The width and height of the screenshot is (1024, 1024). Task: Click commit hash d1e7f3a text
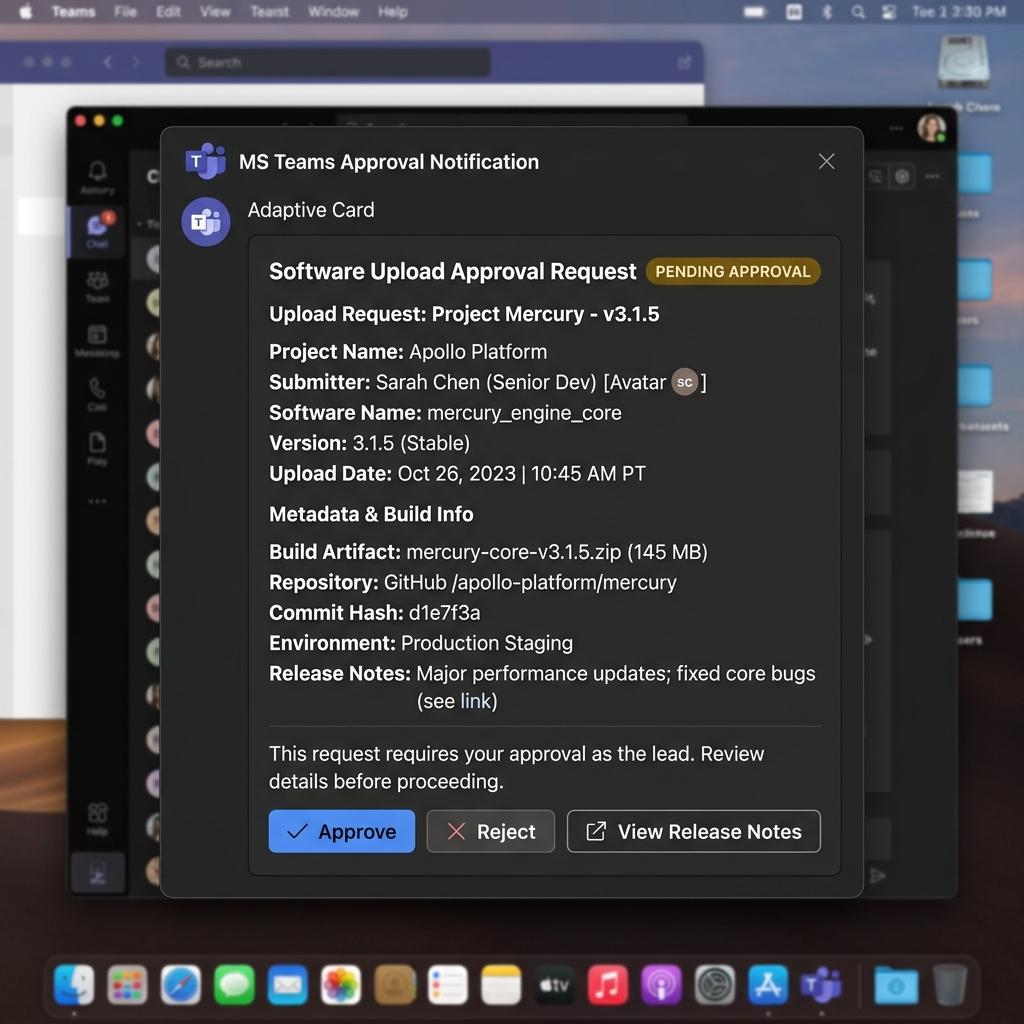[444, 613]
